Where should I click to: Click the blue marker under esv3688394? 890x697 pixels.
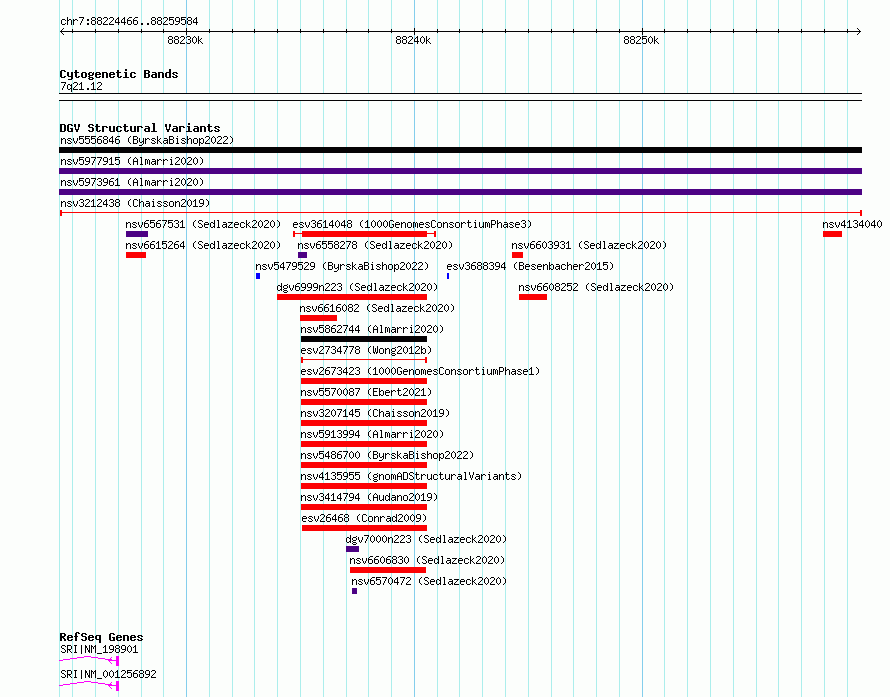coord(448,276)
